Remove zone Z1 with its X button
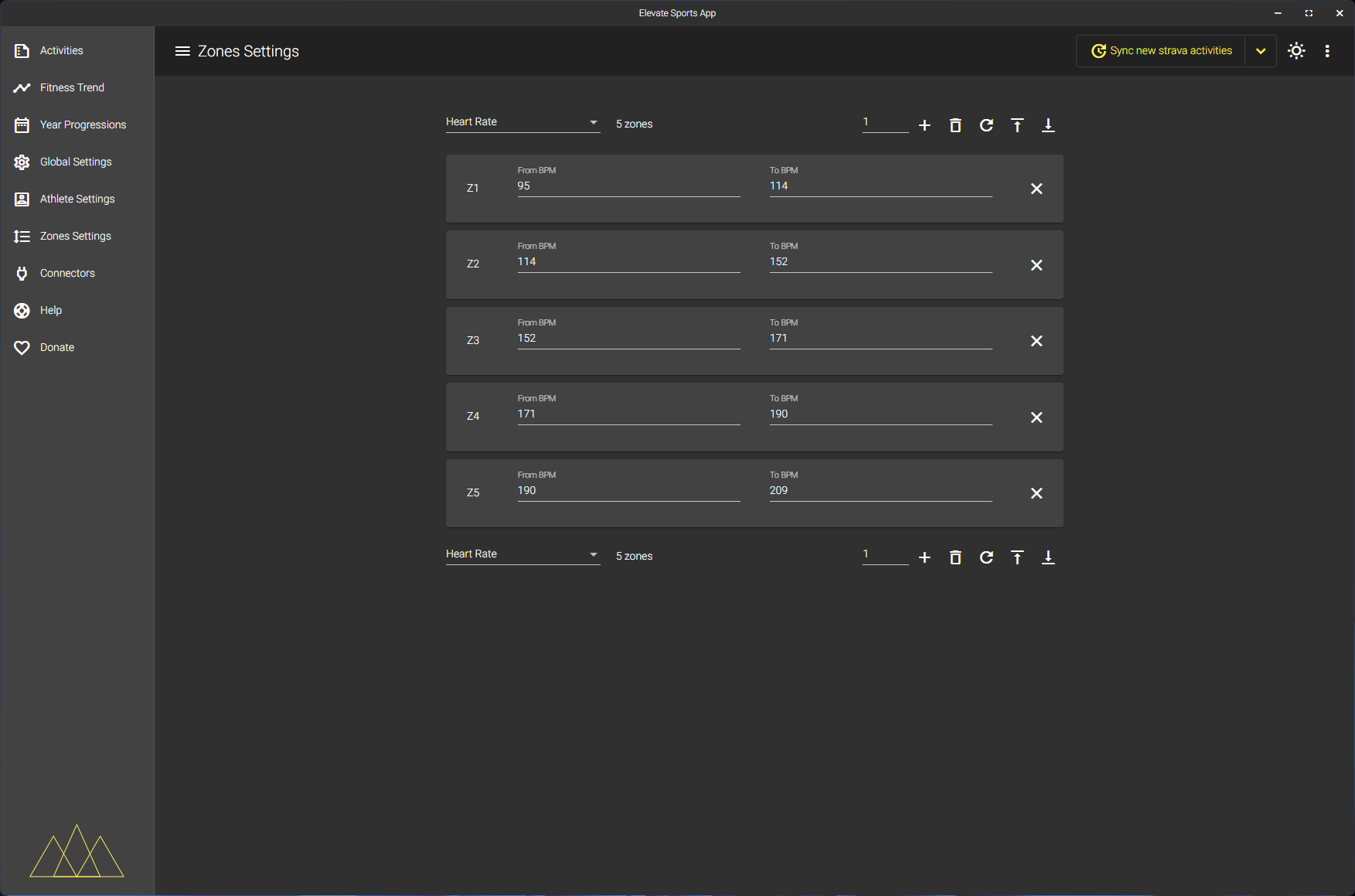1355x896 pixels. click(1037, 188)
